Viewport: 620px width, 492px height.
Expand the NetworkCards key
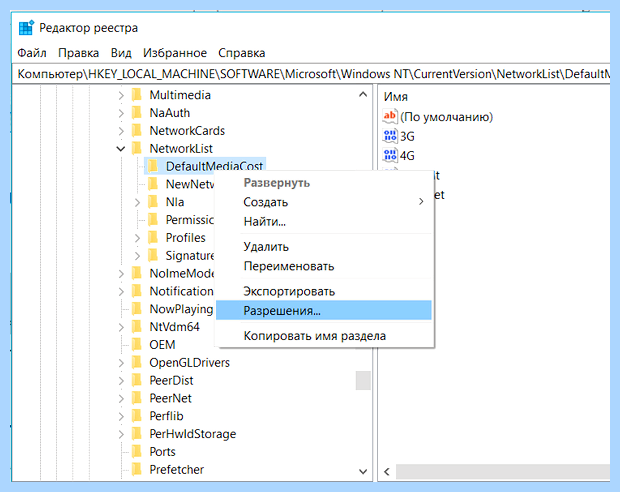121,131
